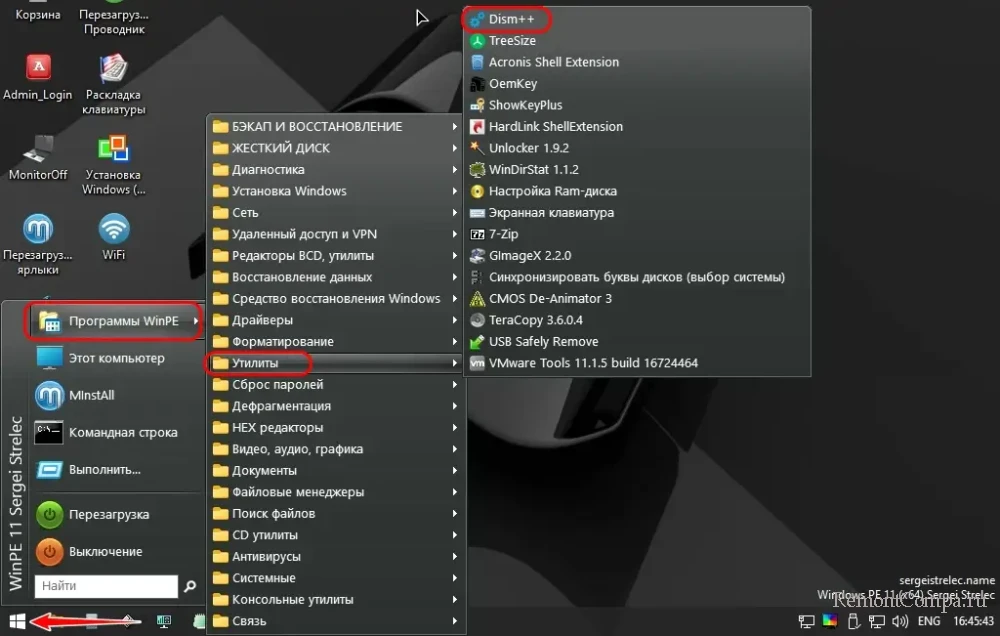Screen dimensions: 1000x636
Task: Open Драйверы folder entry
Action: pyautogui.click(x=336, y=320)
